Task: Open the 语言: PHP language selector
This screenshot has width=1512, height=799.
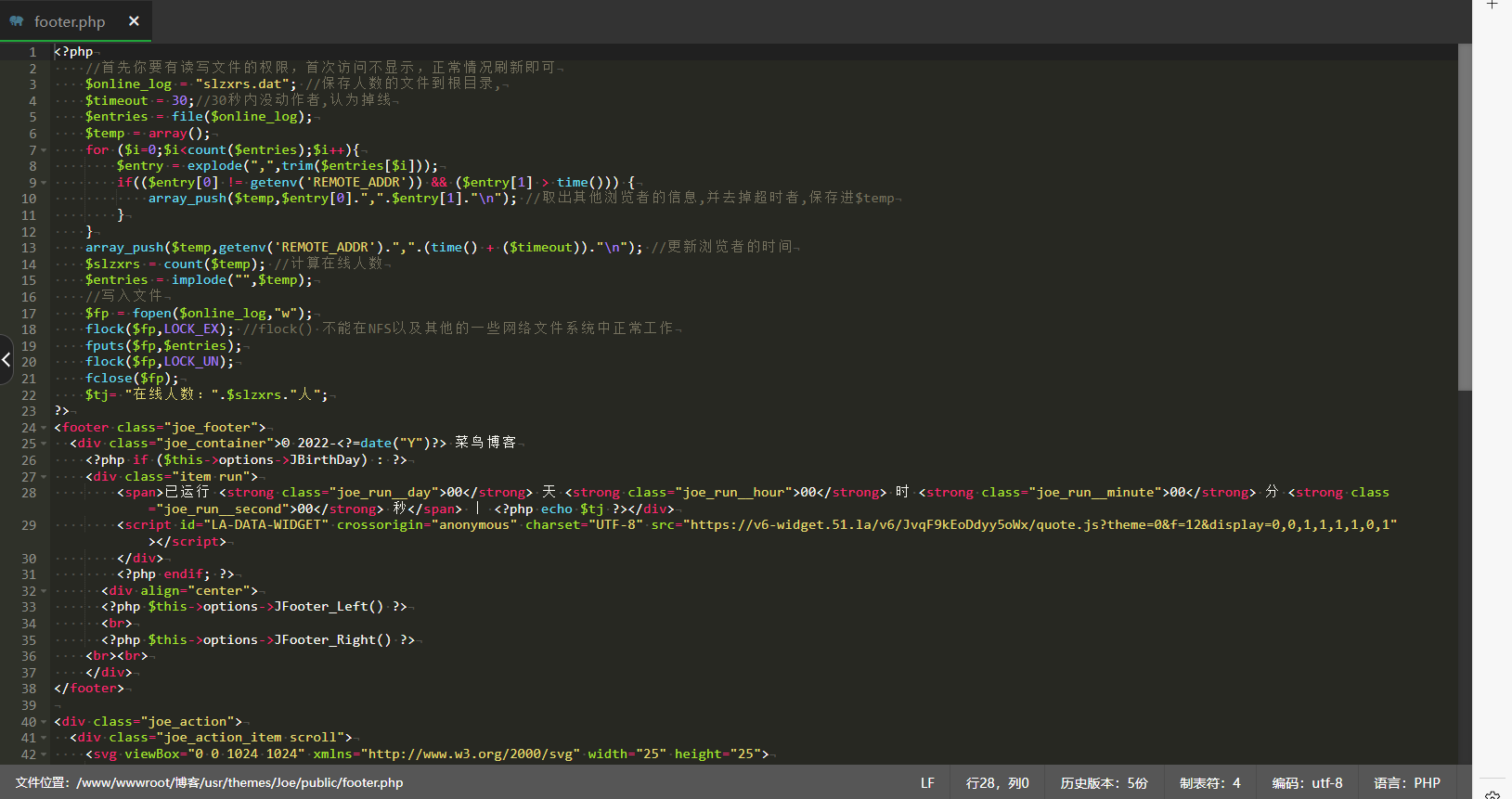Action: pos(1406,783)
